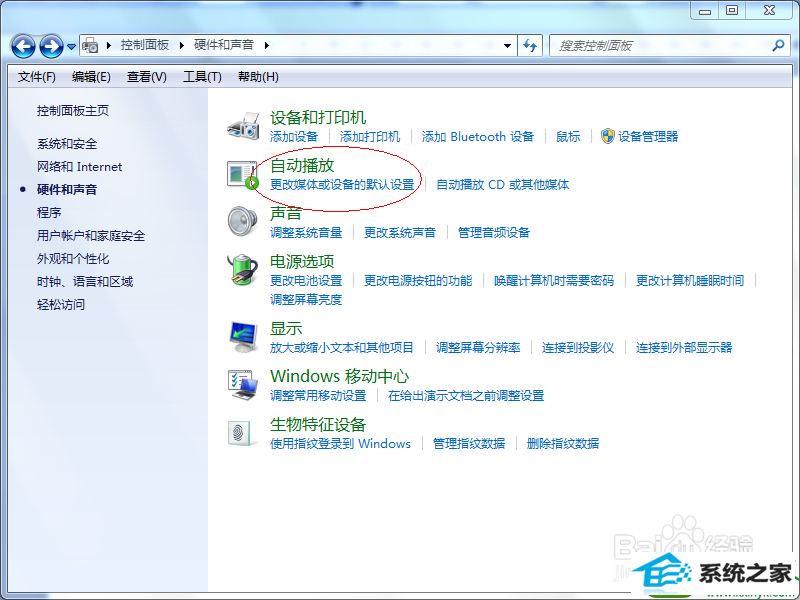Click 使用指纹登录到 Windows link
Screen dimensions: 800x600
340,444
